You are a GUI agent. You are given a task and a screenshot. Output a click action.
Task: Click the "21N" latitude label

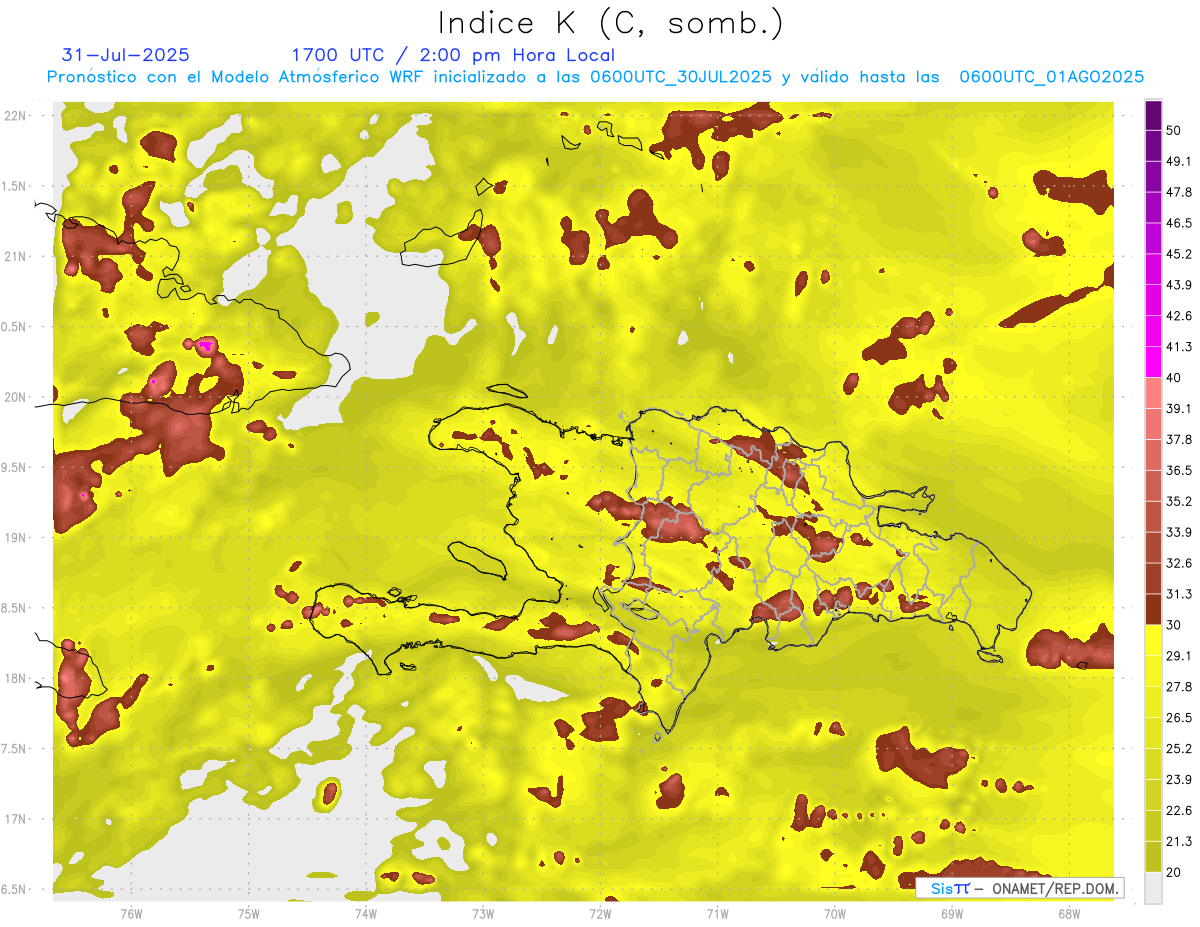16,256
